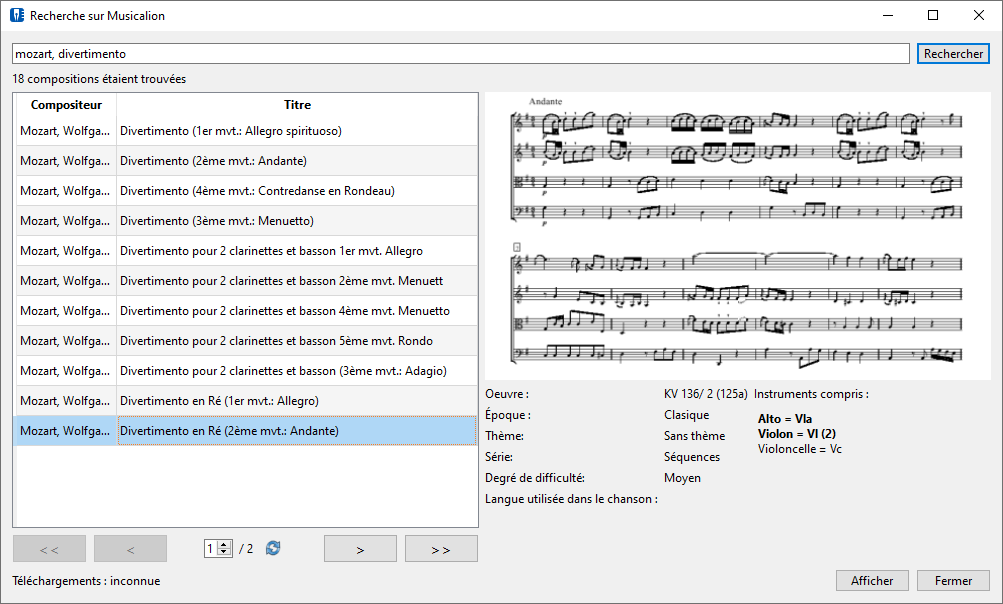Image resolution: width=1003 pixels, height=604 pixels.
Task: Click the Fermer button
Action: coord(953,581)
